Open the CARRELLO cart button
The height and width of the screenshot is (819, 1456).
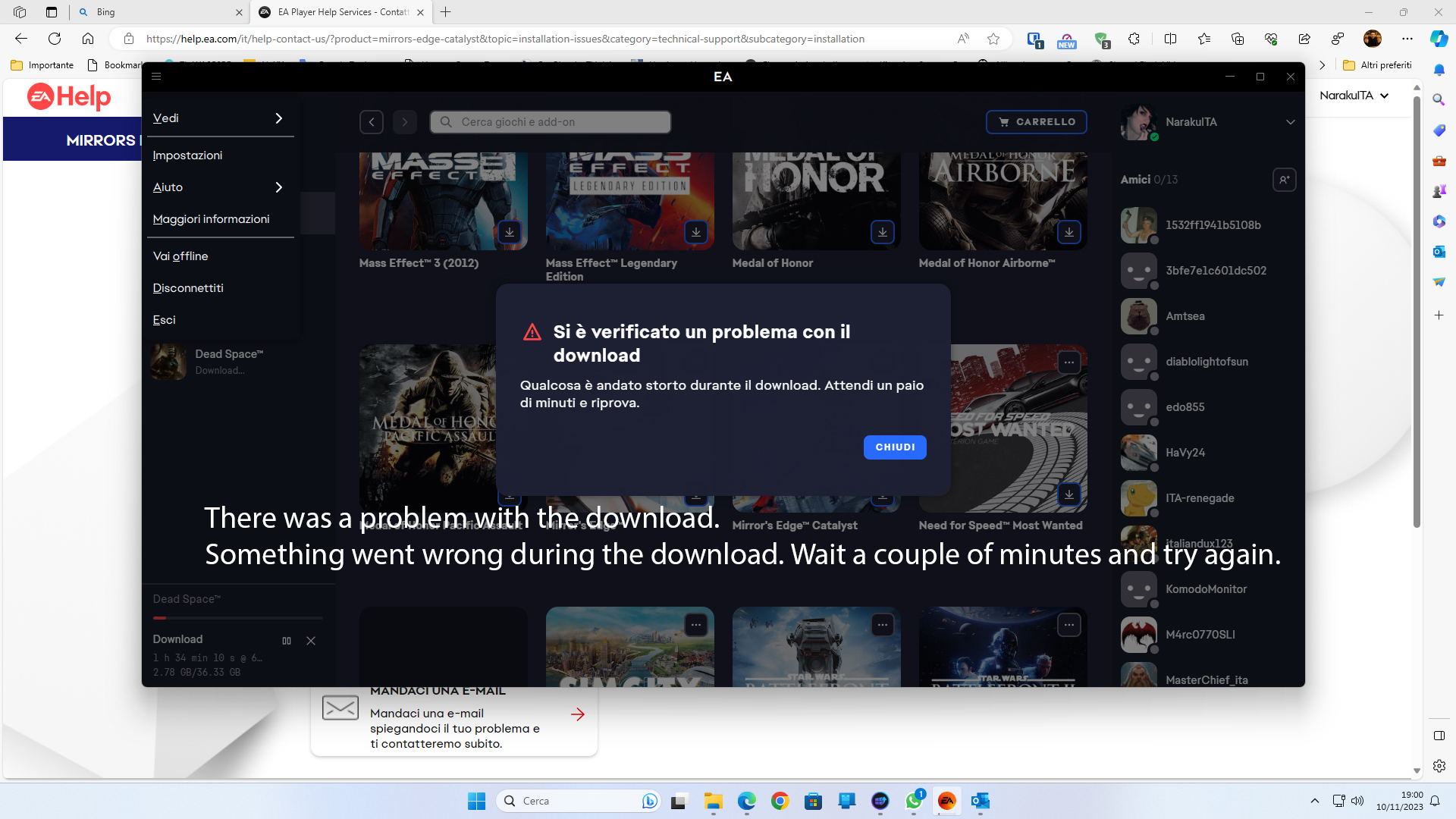tap(1036, 122)
